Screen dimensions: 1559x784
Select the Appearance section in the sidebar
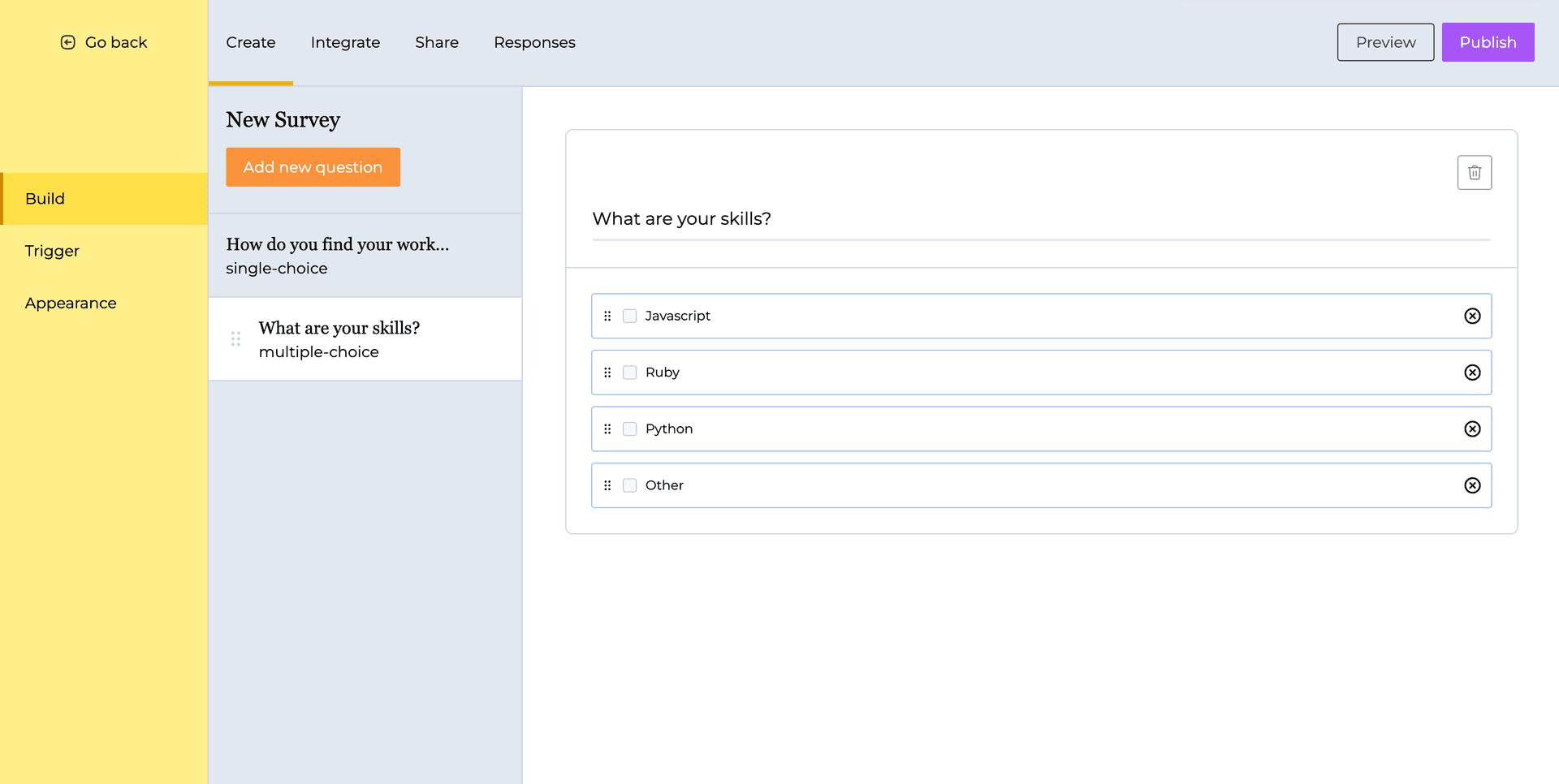click(71, 303)
